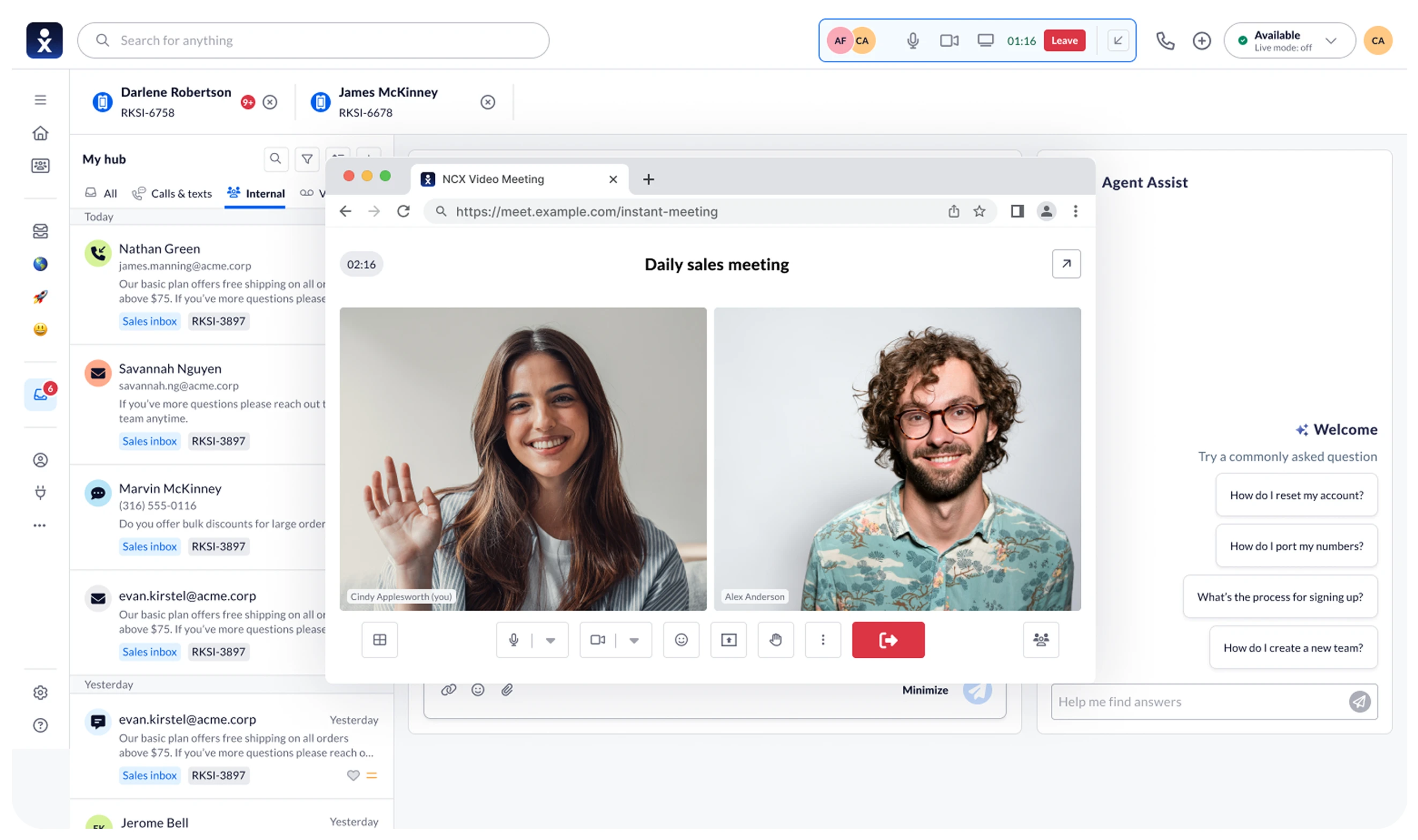1418x840 pixels.
Task: Open emoji reactions in meeting controls
Action: 681,640
